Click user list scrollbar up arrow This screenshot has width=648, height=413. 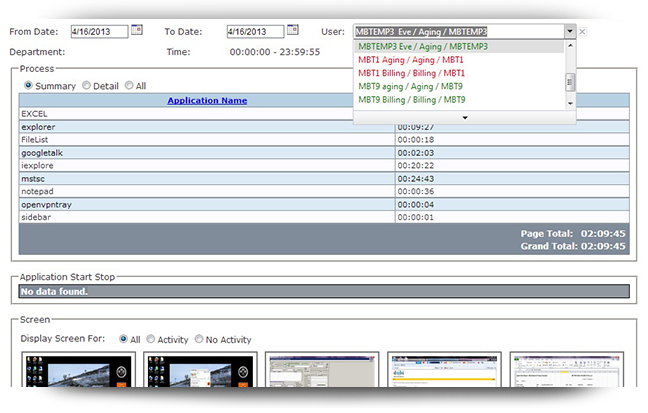(x=570, y=45)
